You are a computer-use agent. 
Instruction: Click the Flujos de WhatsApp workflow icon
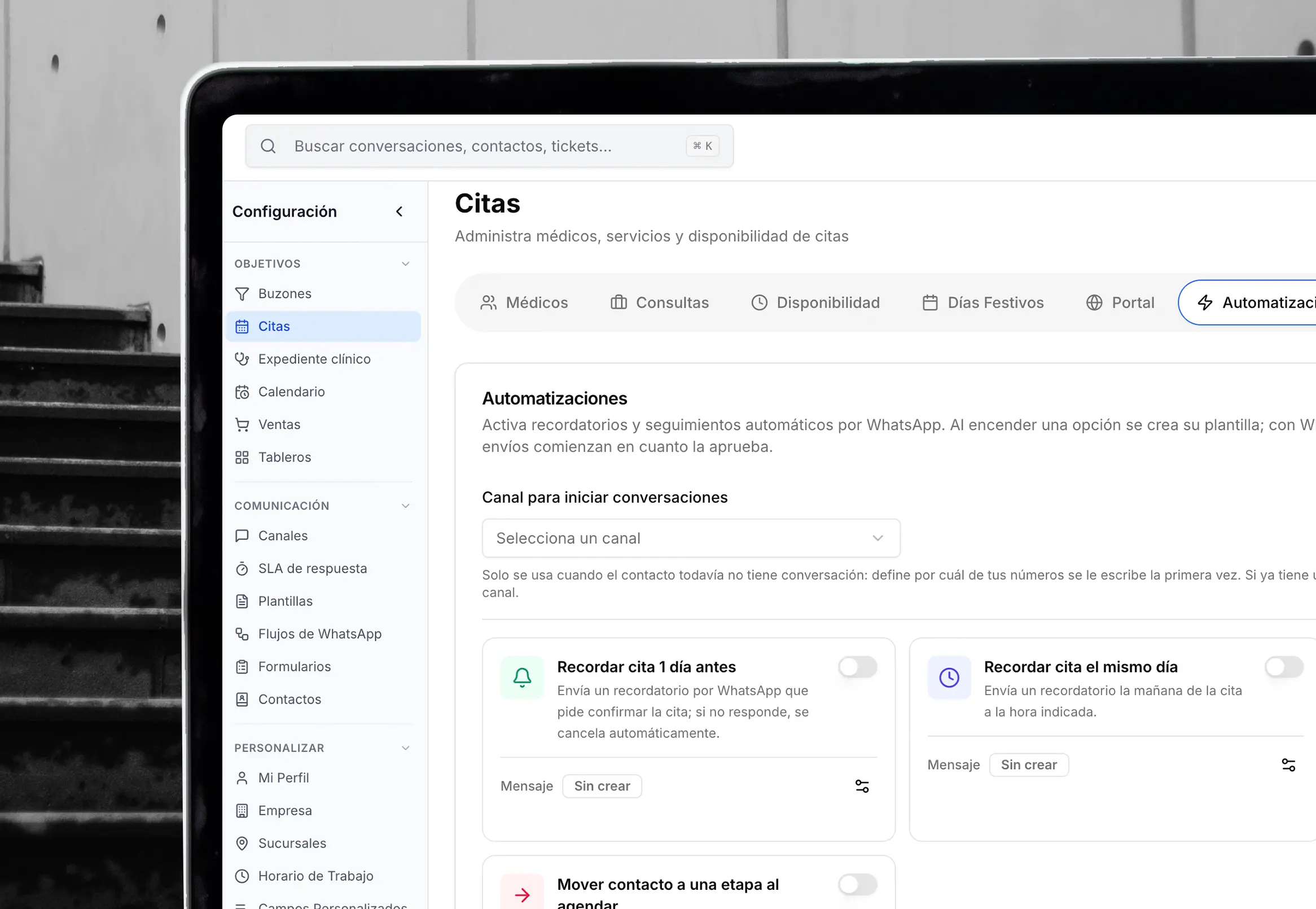(x=242, y=634)
